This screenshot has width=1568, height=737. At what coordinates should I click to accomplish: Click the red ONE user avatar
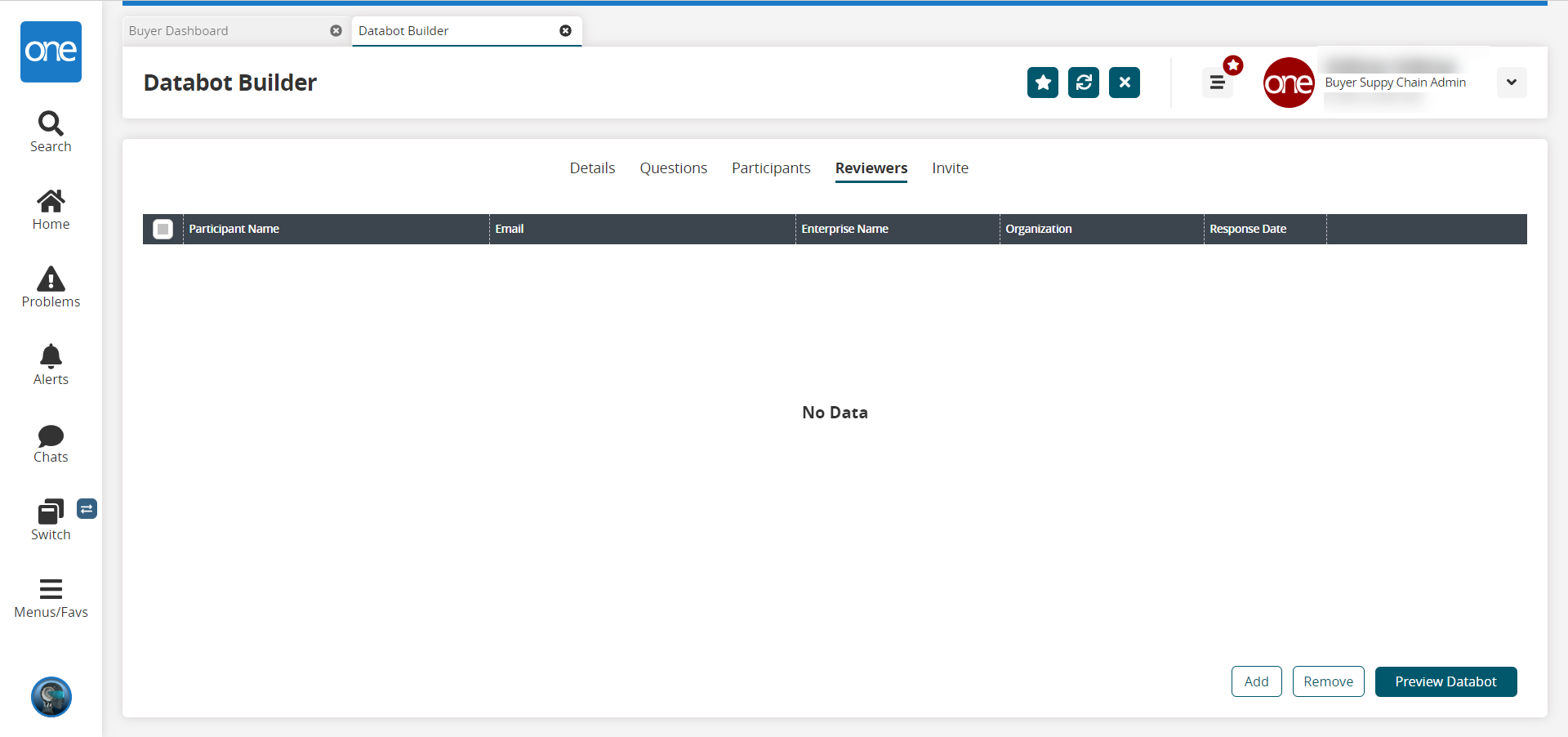[x=1289, y=83]
